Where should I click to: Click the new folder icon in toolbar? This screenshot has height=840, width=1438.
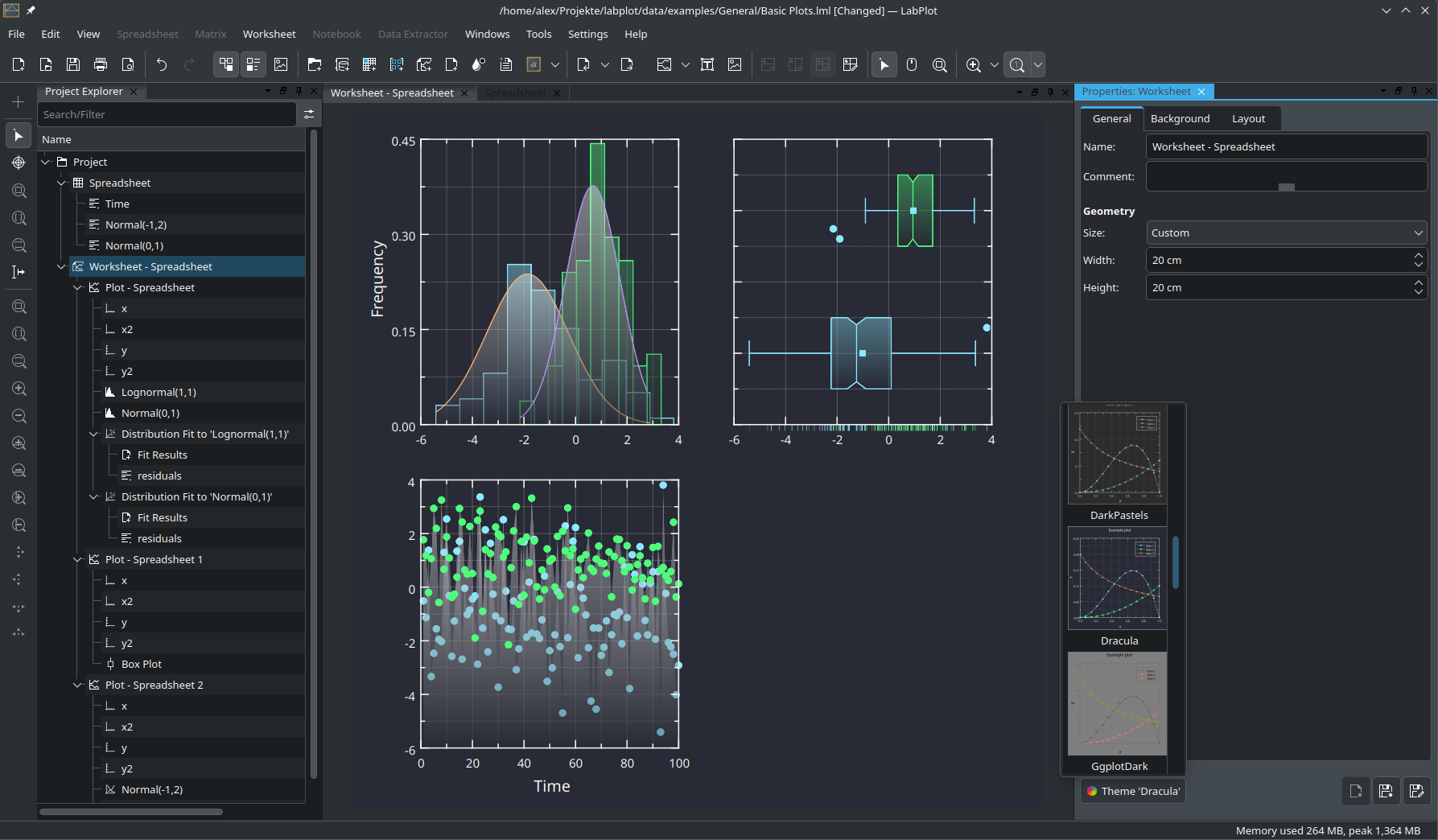tap(315, 65)
